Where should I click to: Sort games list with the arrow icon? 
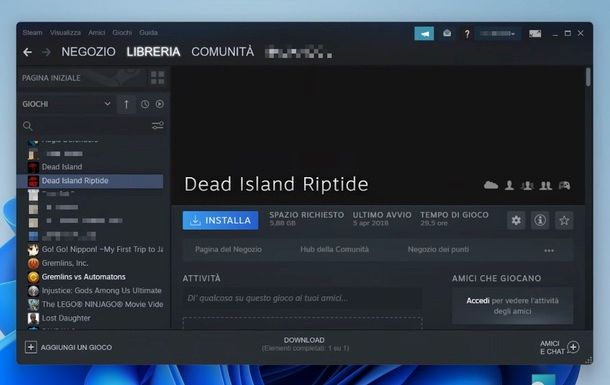126,104
